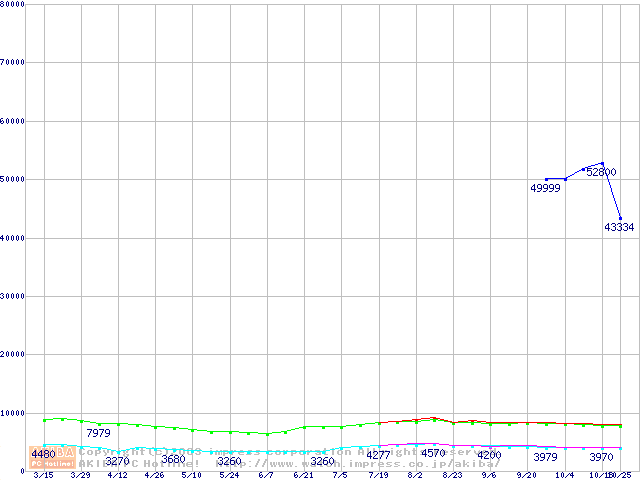
Task: Select the 4277 value label
Action: (378, 455)
